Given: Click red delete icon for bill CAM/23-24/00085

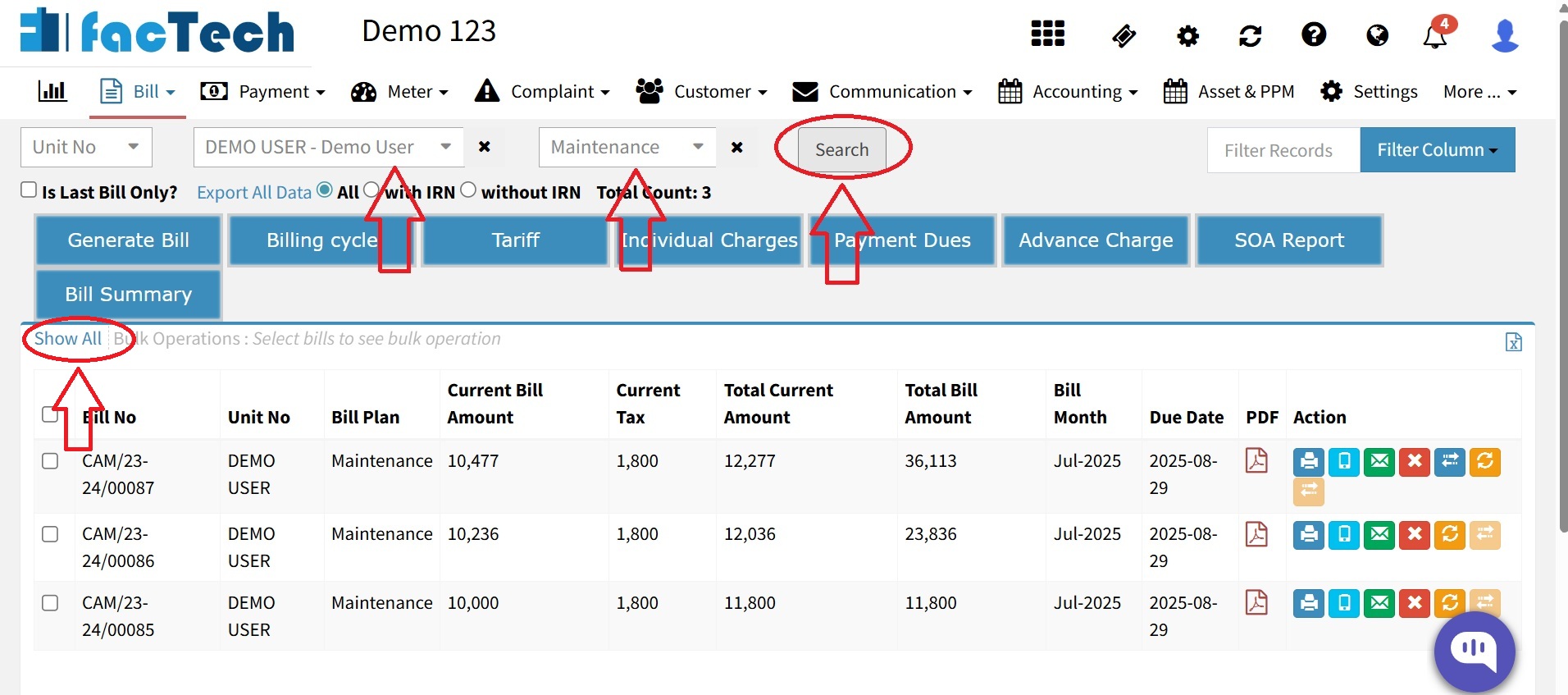Looking at the screenshot, I should point(1415,603).
